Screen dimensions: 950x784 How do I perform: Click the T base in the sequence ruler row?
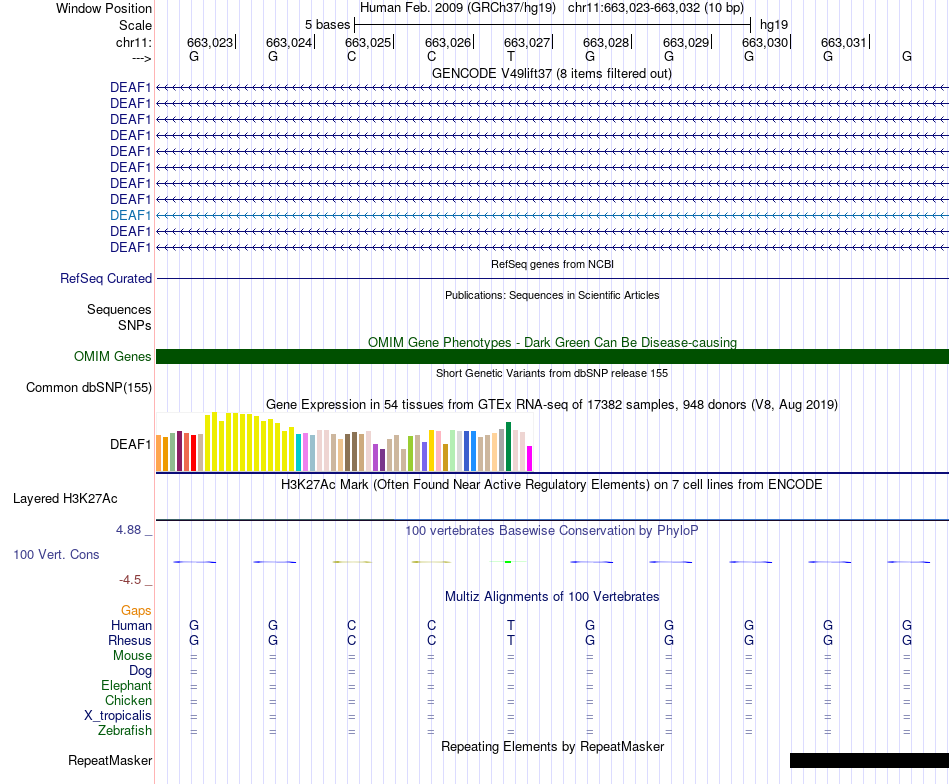coord(511,56)
